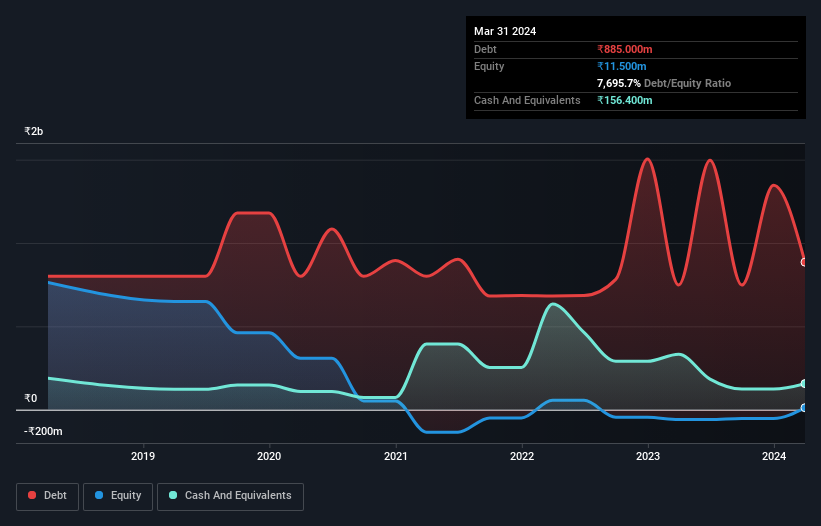Click the 2022 x-axis label
The image size is (821, 526).
522,456
